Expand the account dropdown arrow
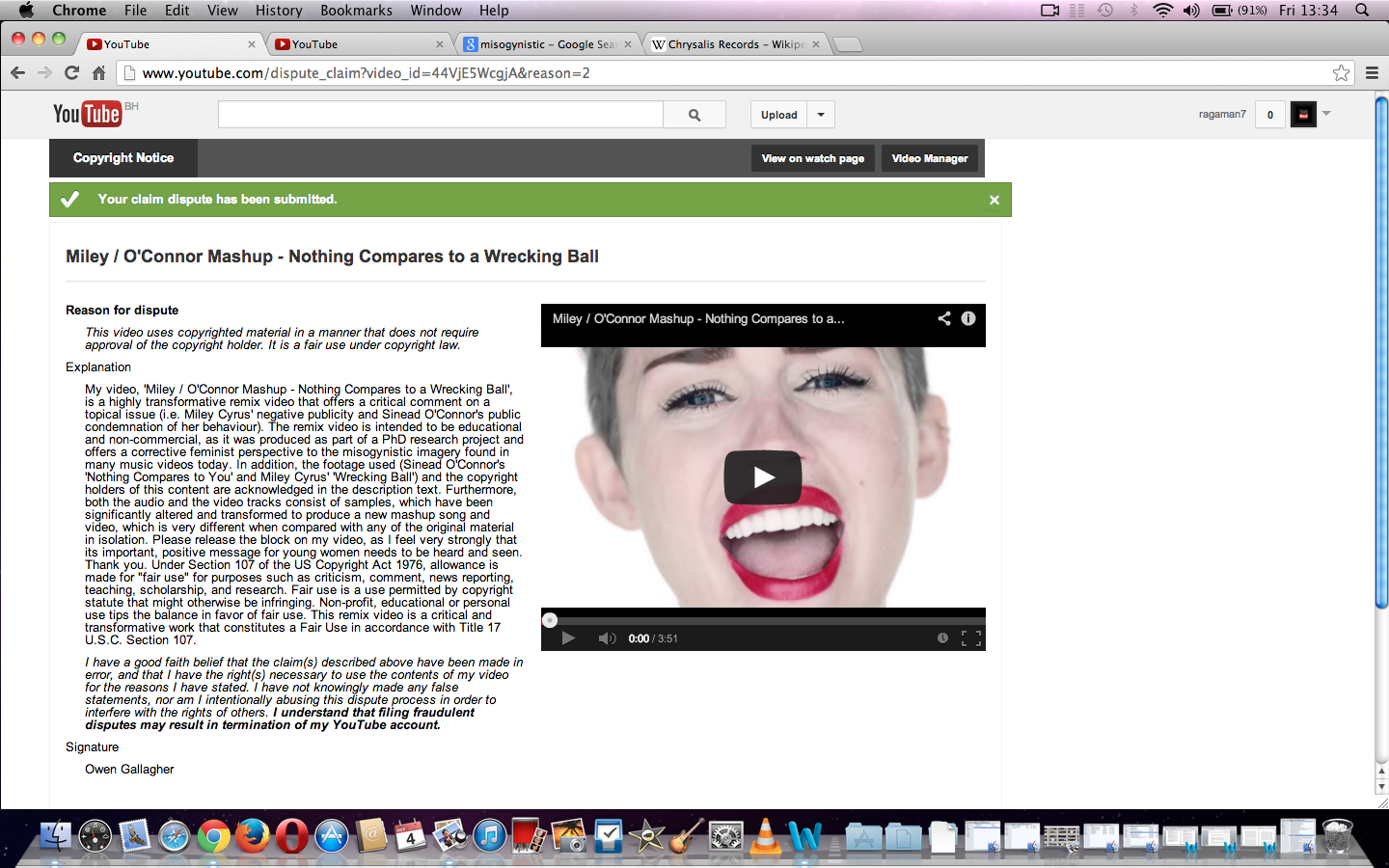The width and height of the screenshot is (1389, 868). pos(1326,114)
